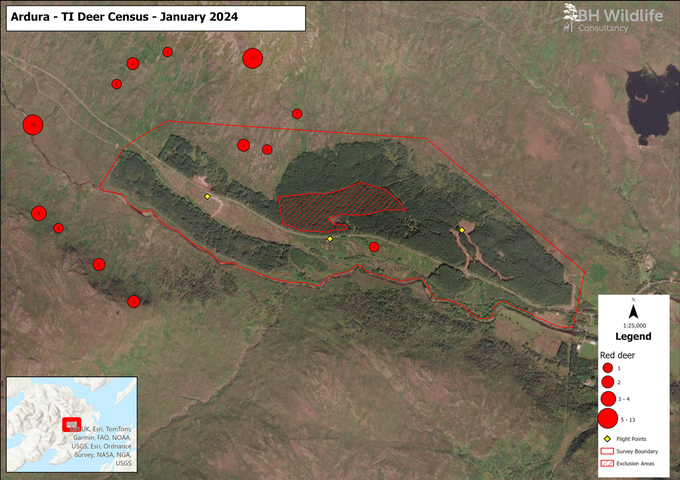Screen dimensions: 680x480
Task: Click the 'Red deer' legend label
Action: click(x=617, y=355)
